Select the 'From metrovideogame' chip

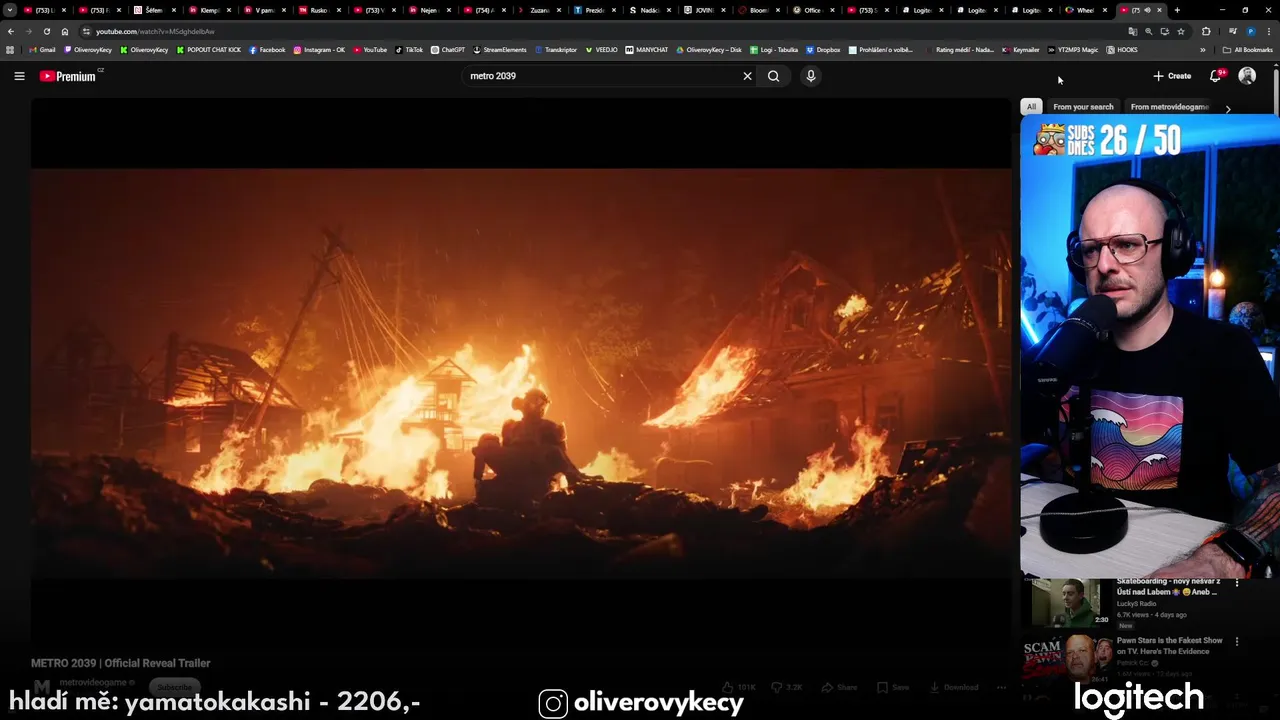(1169, 107)
